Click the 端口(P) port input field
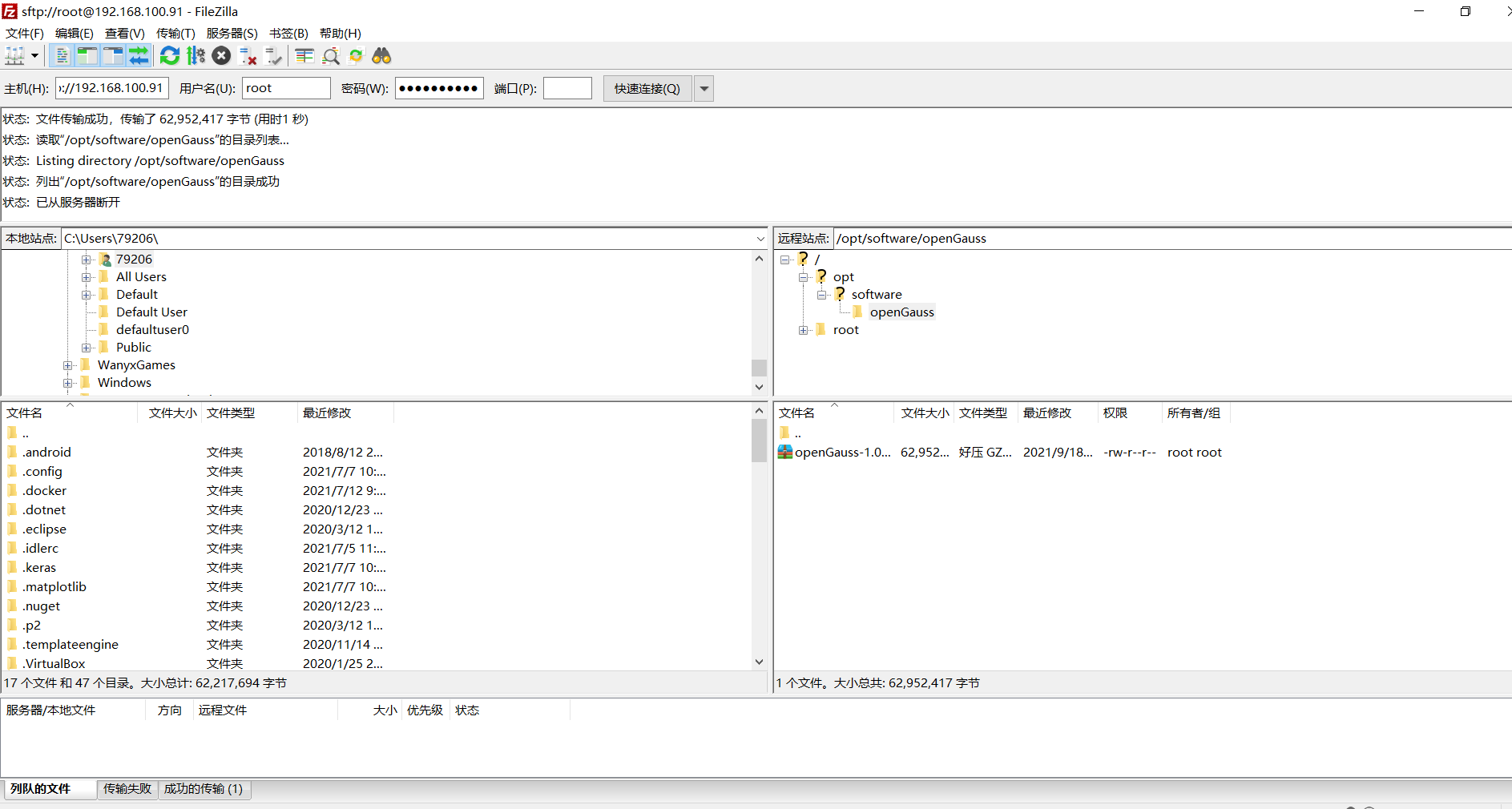1512x809 pixels. [x=567, y=89]
